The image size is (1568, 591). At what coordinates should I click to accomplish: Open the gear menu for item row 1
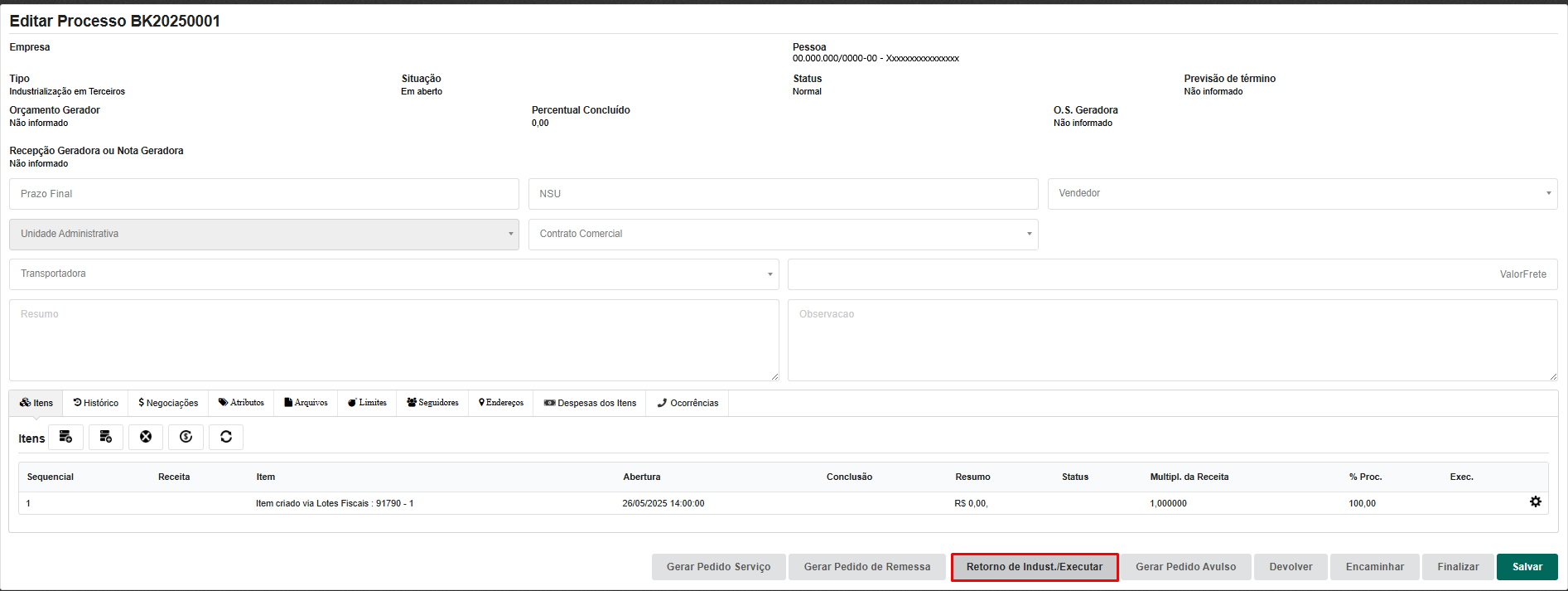(1535, 502)
